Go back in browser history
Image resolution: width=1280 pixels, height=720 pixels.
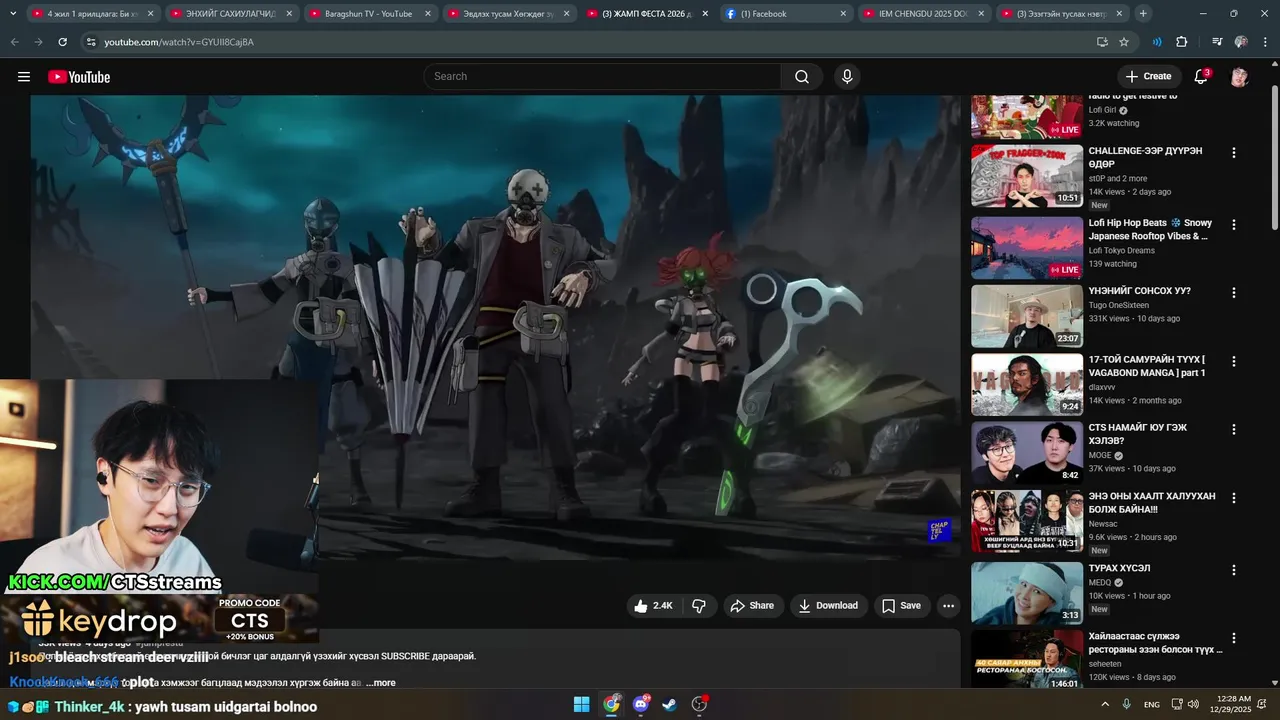14,42
